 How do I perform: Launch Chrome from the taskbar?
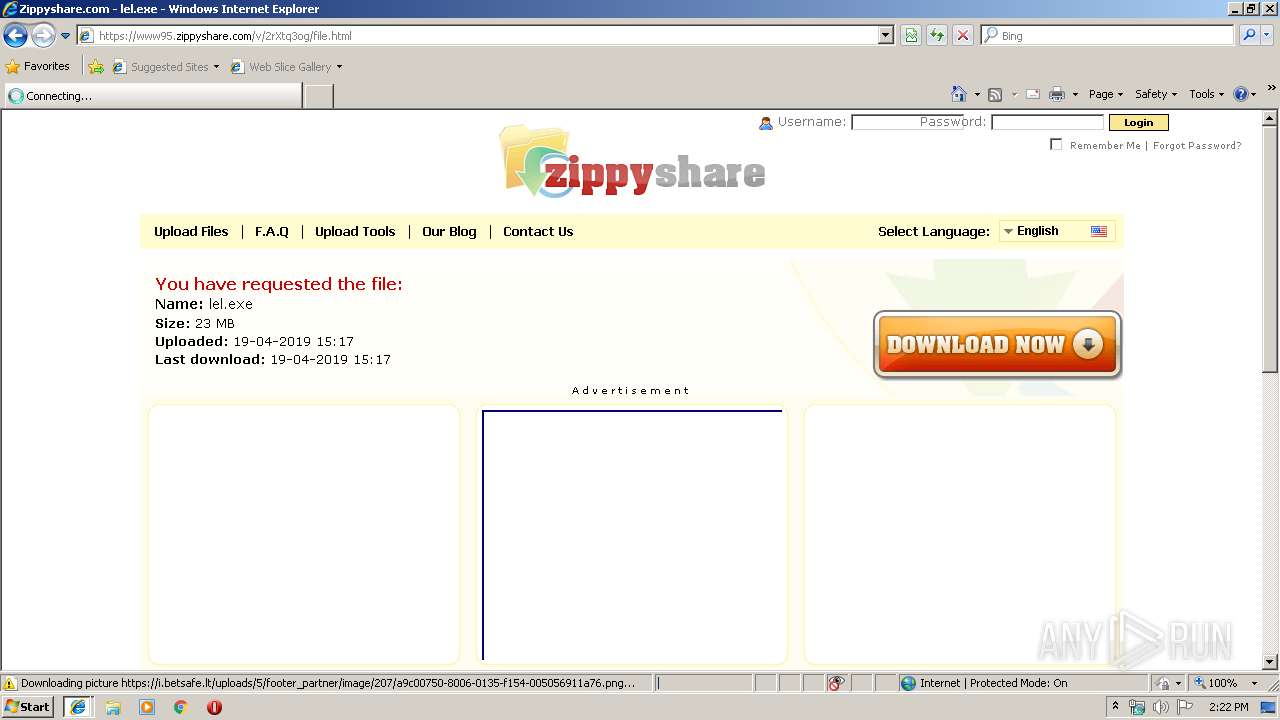(x=181, y=707)
